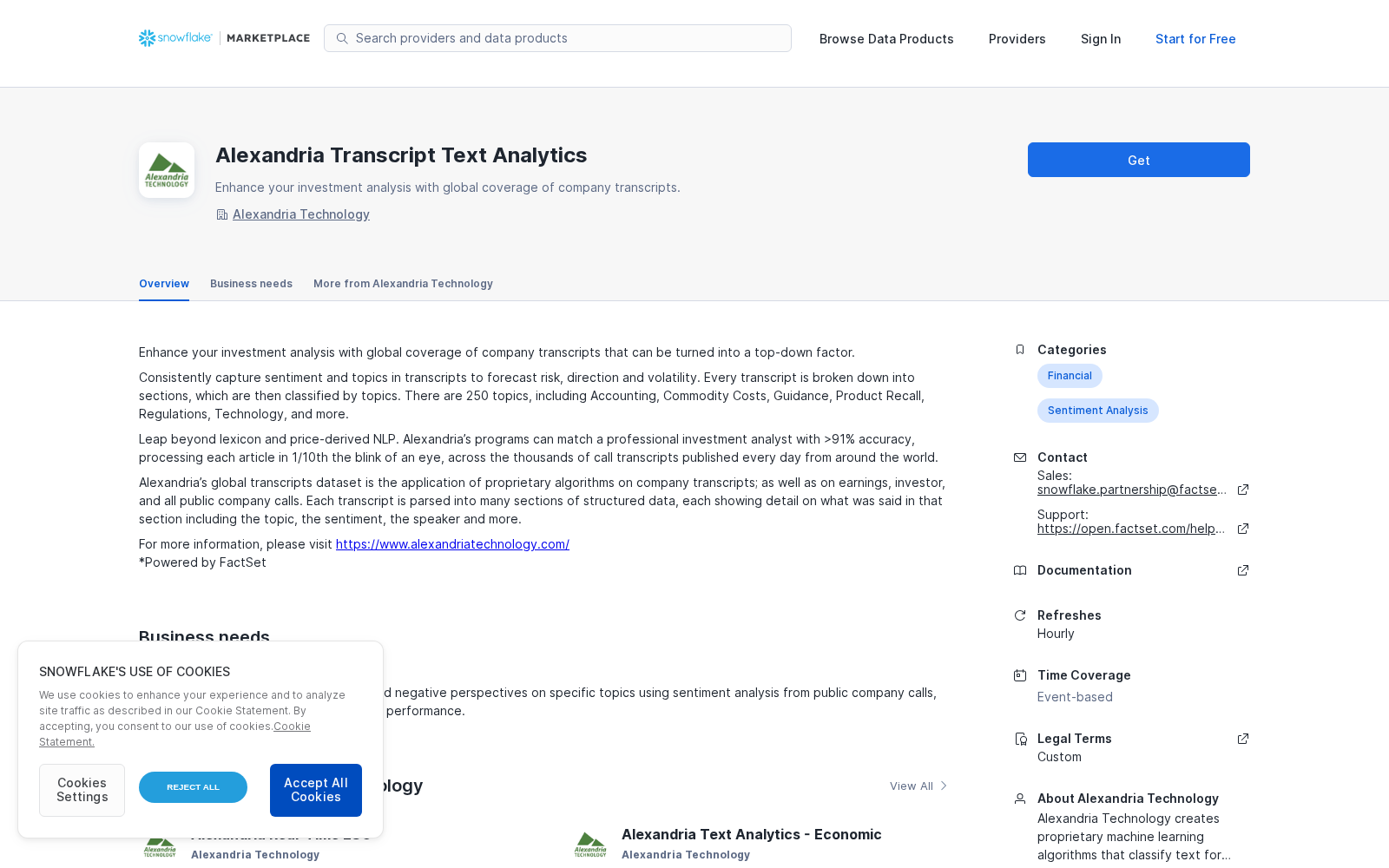Click the Alexandria Technology product logo
This screenshot has height=868, width=1389.
pyautogui.click(x=167, y=170)
